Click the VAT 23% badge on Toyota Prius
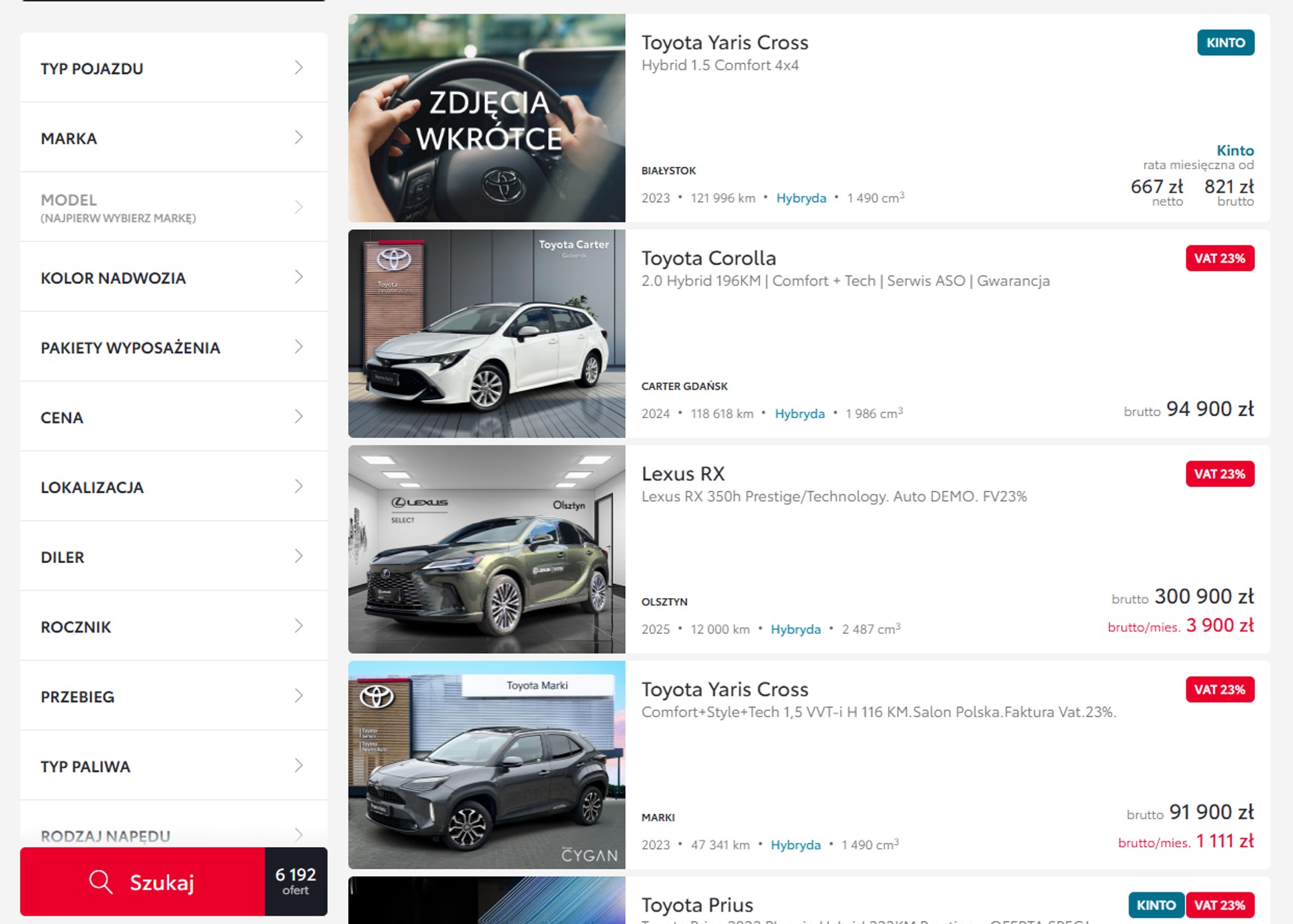This screenshot has width=1293, height=924. (1220, 905)
